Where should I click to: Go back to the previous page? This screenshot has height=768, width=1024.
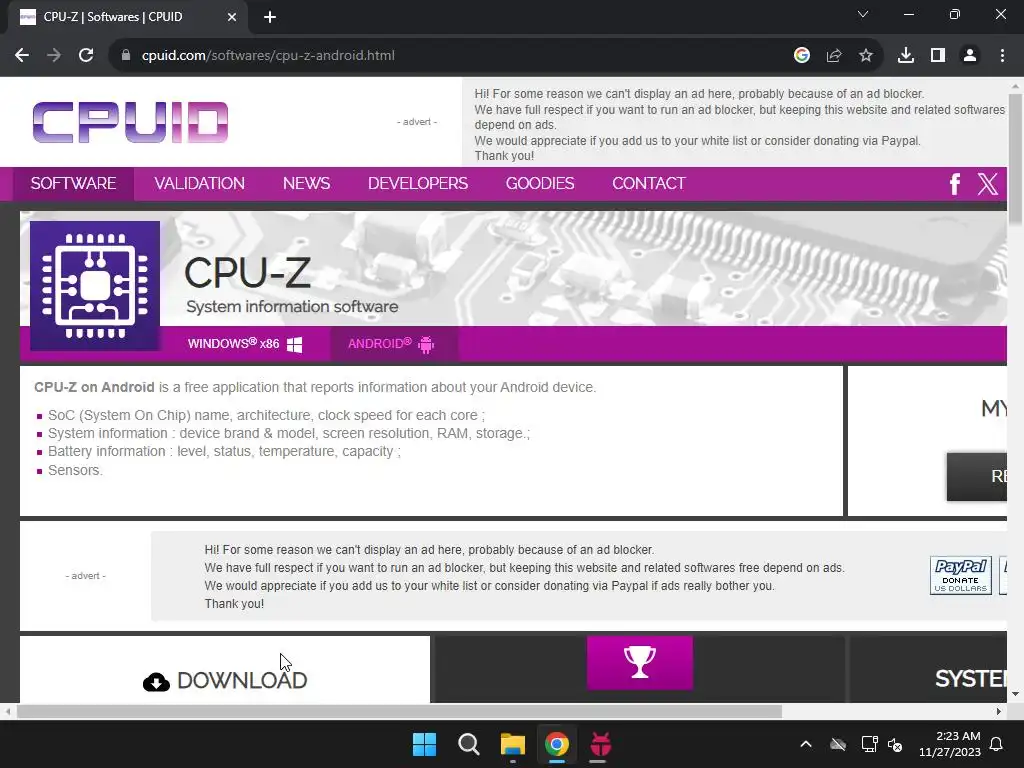coord(22,56)
